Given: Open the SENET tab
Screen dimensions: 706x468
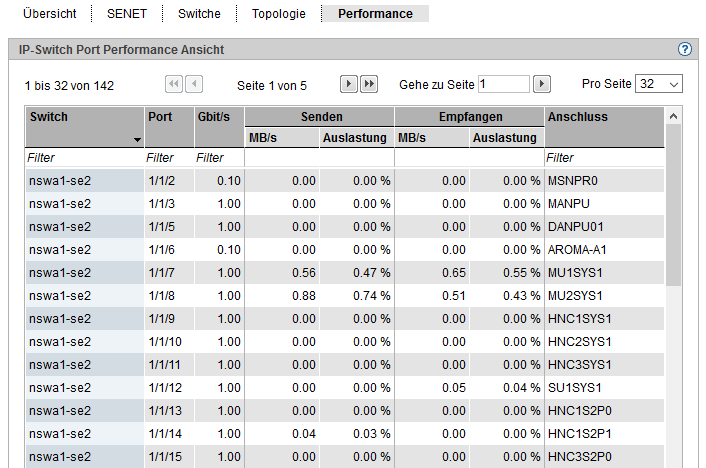Looking at the screenshot, I should 127,14.
